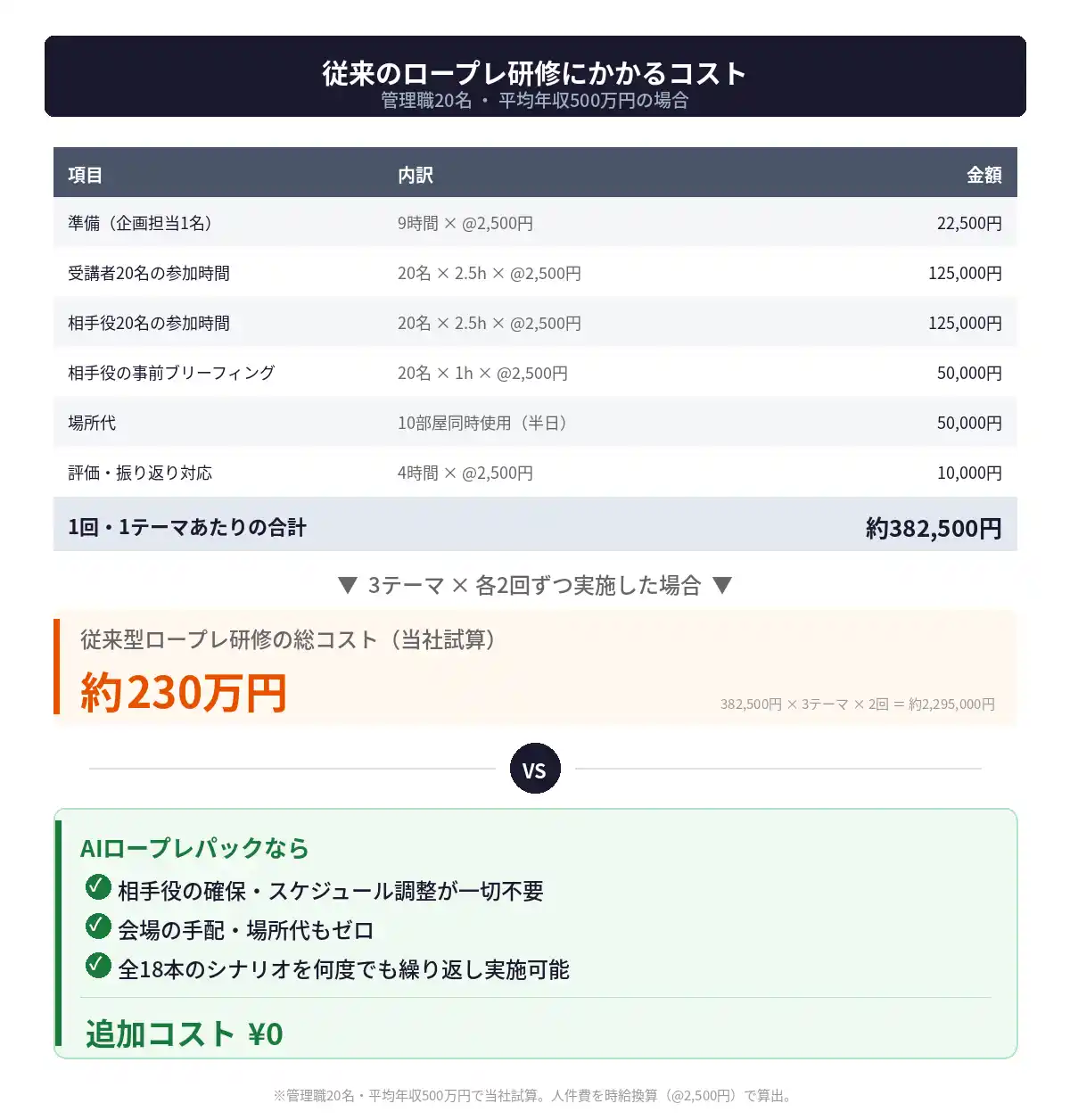1070x1120 pixels.
Task: Click the checkmark beside 全18本のシナリオ
Action: point(98,966)
